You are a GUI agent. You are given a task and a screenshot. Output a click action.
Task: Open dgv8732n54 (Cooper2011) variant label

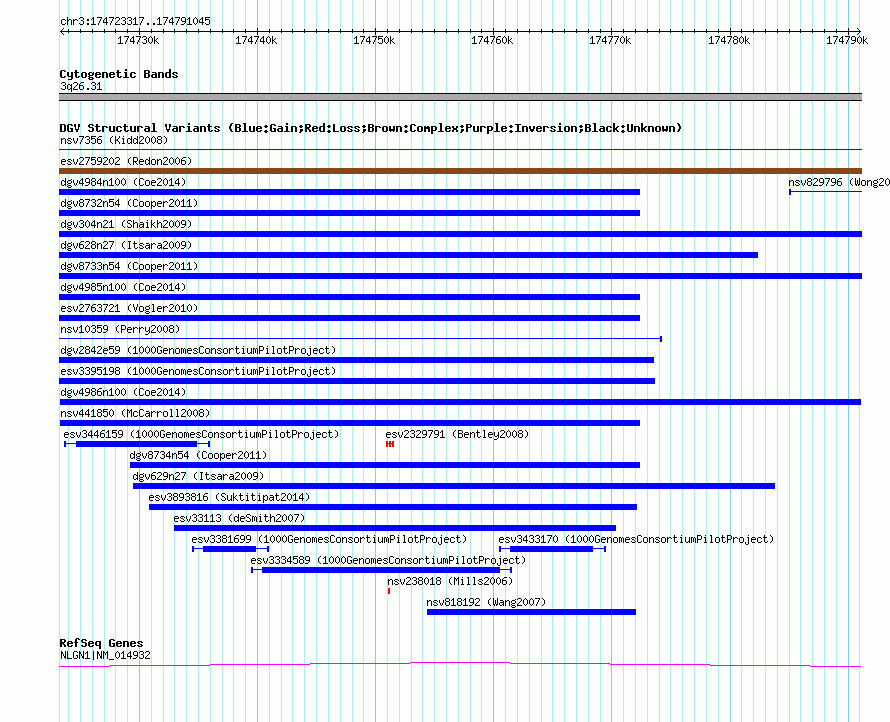(129, 203)
